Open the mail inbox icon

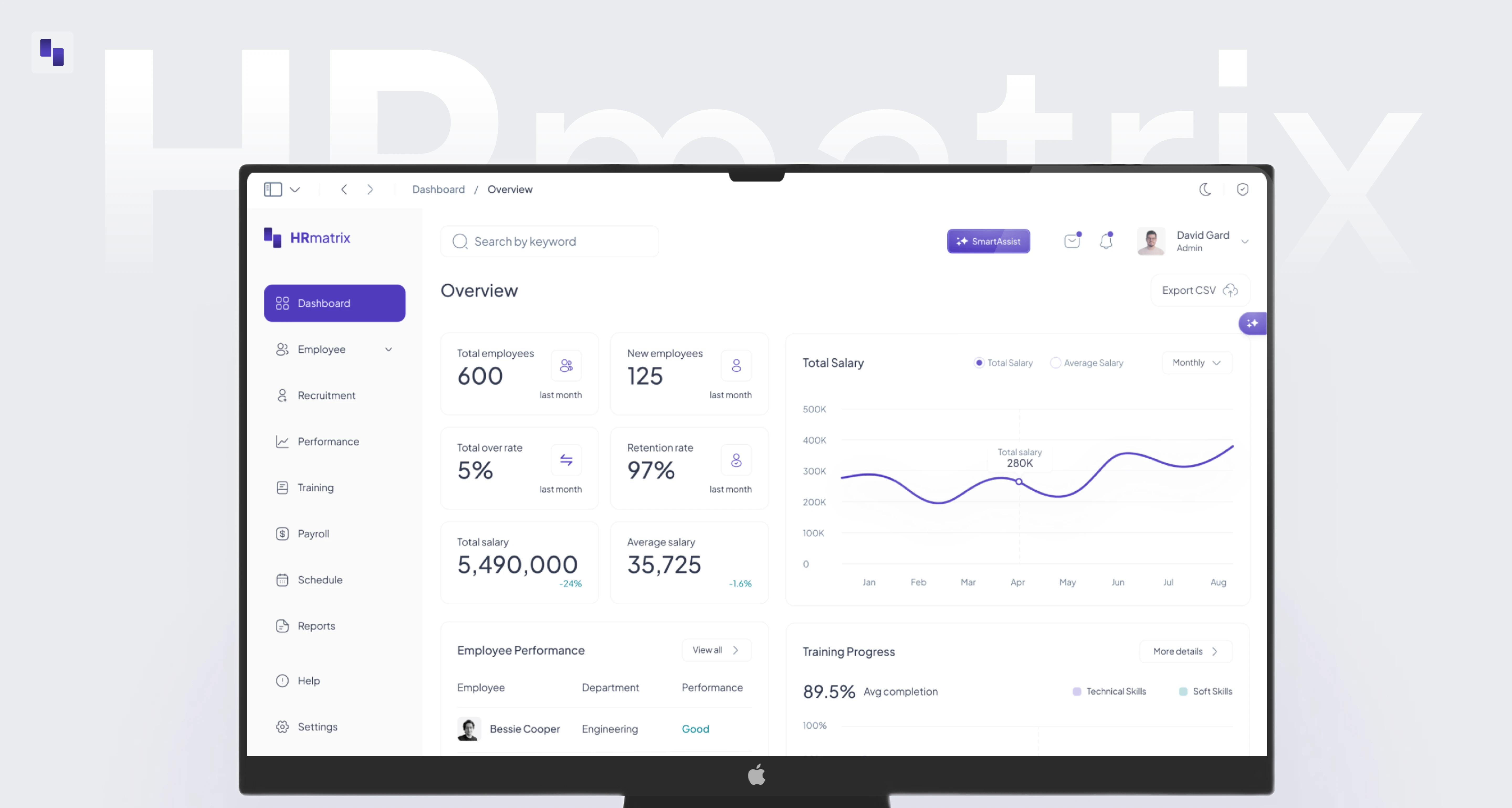pyautogui.click(x=1072, y=241)
